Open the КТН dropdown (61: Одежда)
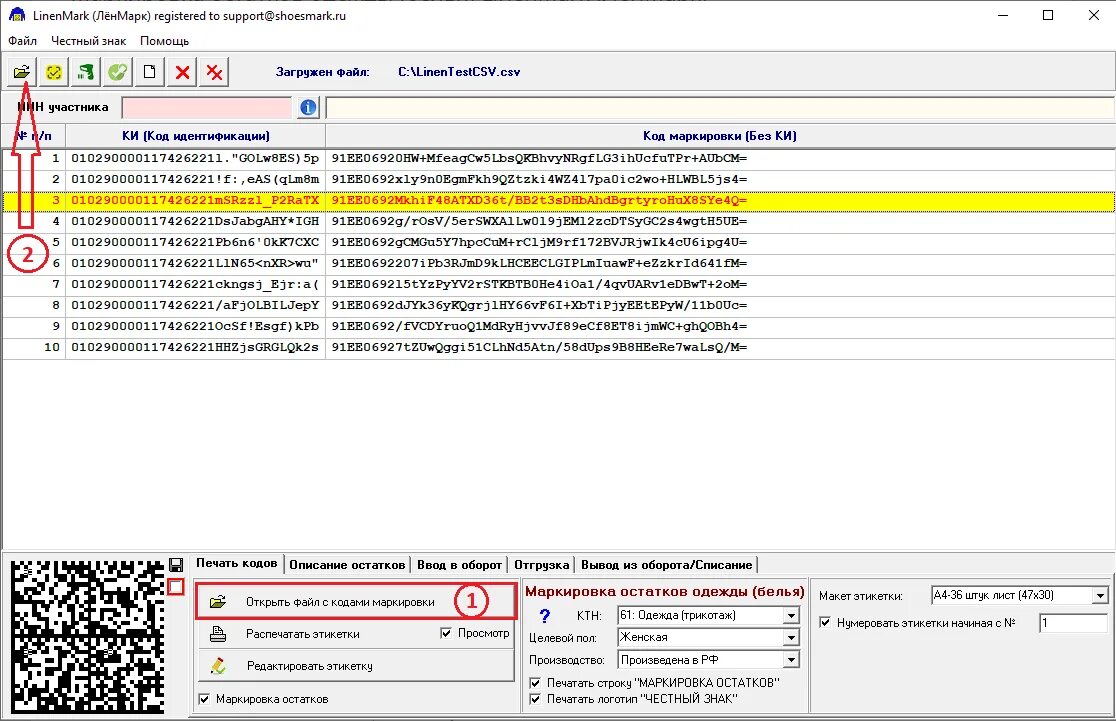Image resolution: width=1116 pixels, height=721 pixels. 791,616
